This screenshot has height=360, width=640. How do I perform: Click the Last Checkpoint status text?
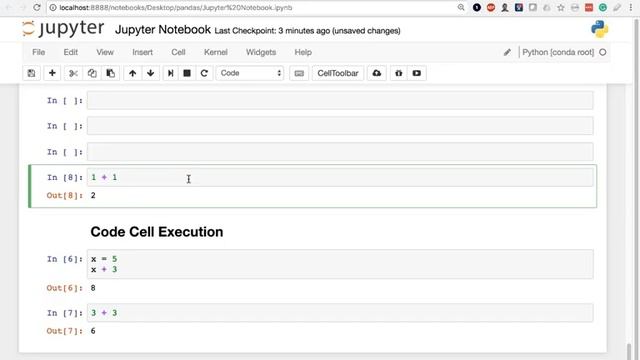pos(307,31)
